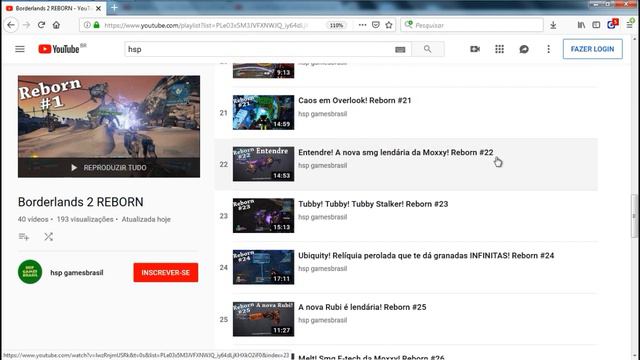
Task: Open a new browser tab with plus
Action: point(114,8)
